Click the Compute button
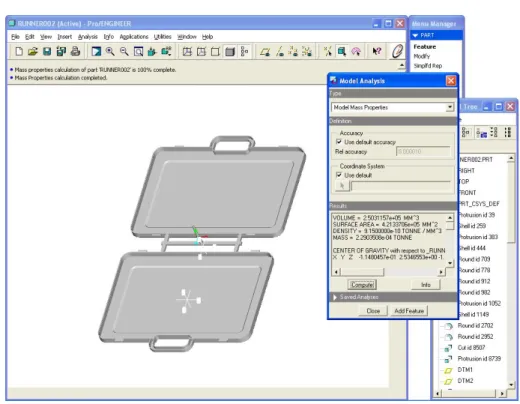 [362, 285]
